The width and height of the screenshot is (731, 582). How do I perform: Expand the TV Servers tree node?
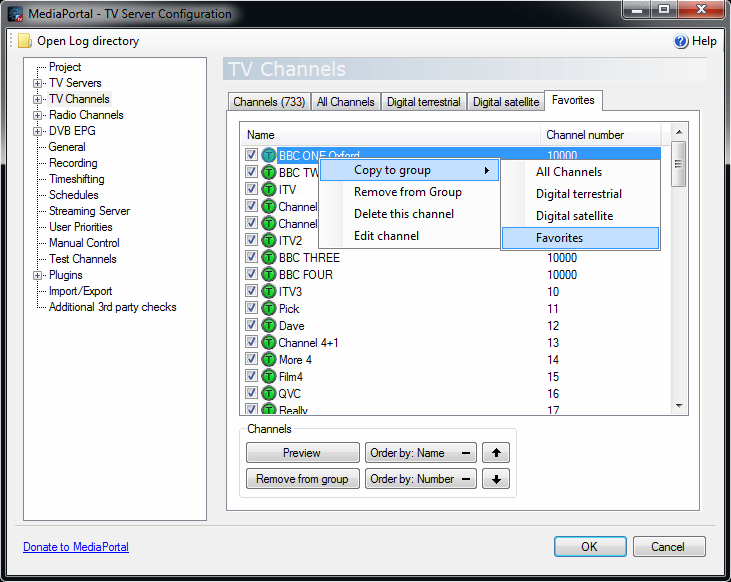(x=37, y=83)
